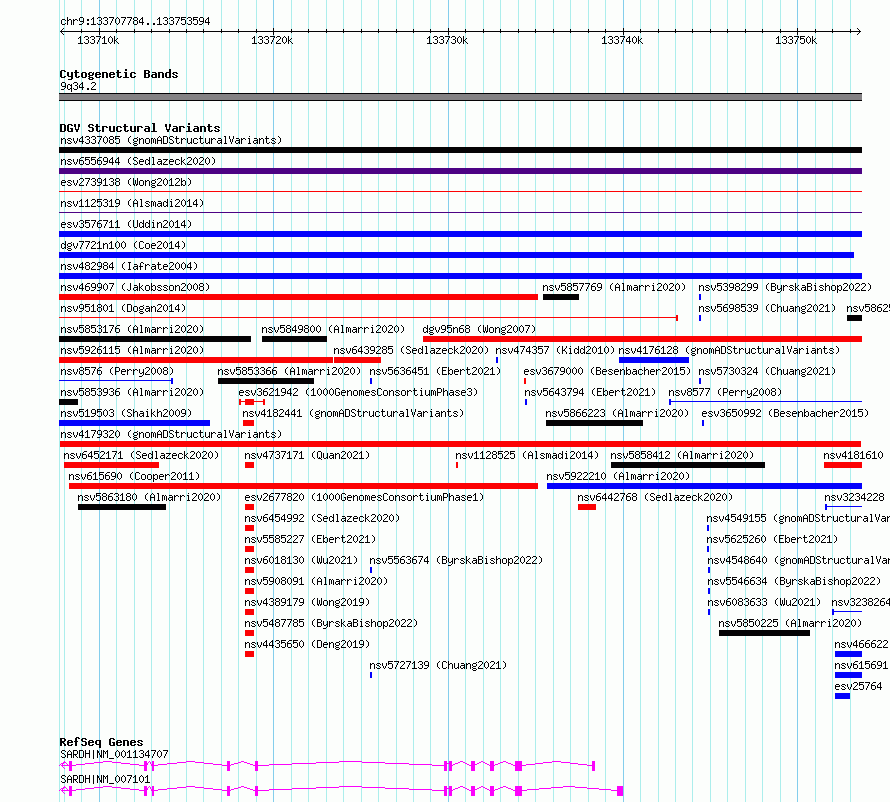Click nsv5853366 (Almarri2020) label
The width and height of the screenshot is (890, 802).
(289, 371)
